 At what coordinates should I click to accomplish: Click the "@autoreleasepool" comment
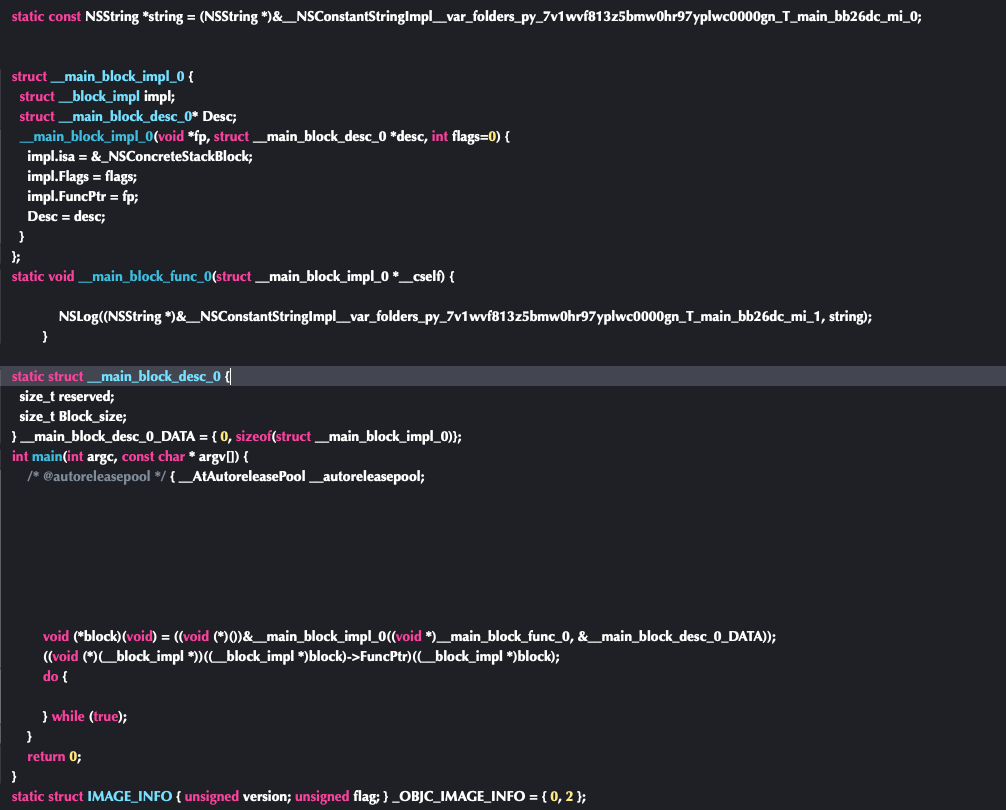point(96,477)
